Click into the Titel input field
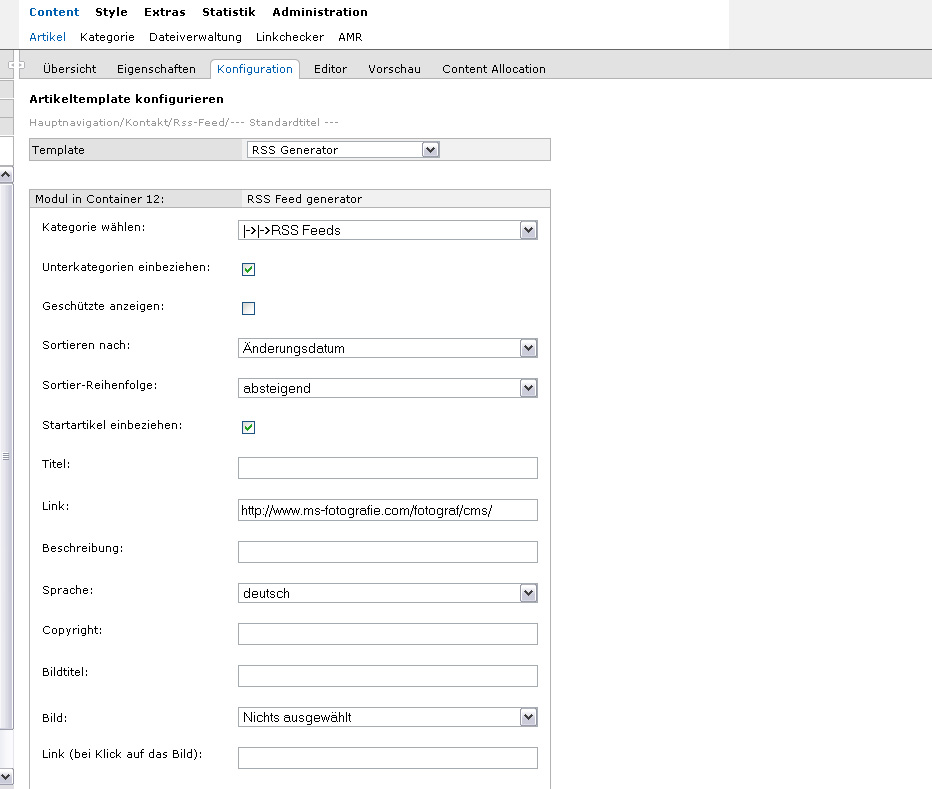 click(388, 468)
